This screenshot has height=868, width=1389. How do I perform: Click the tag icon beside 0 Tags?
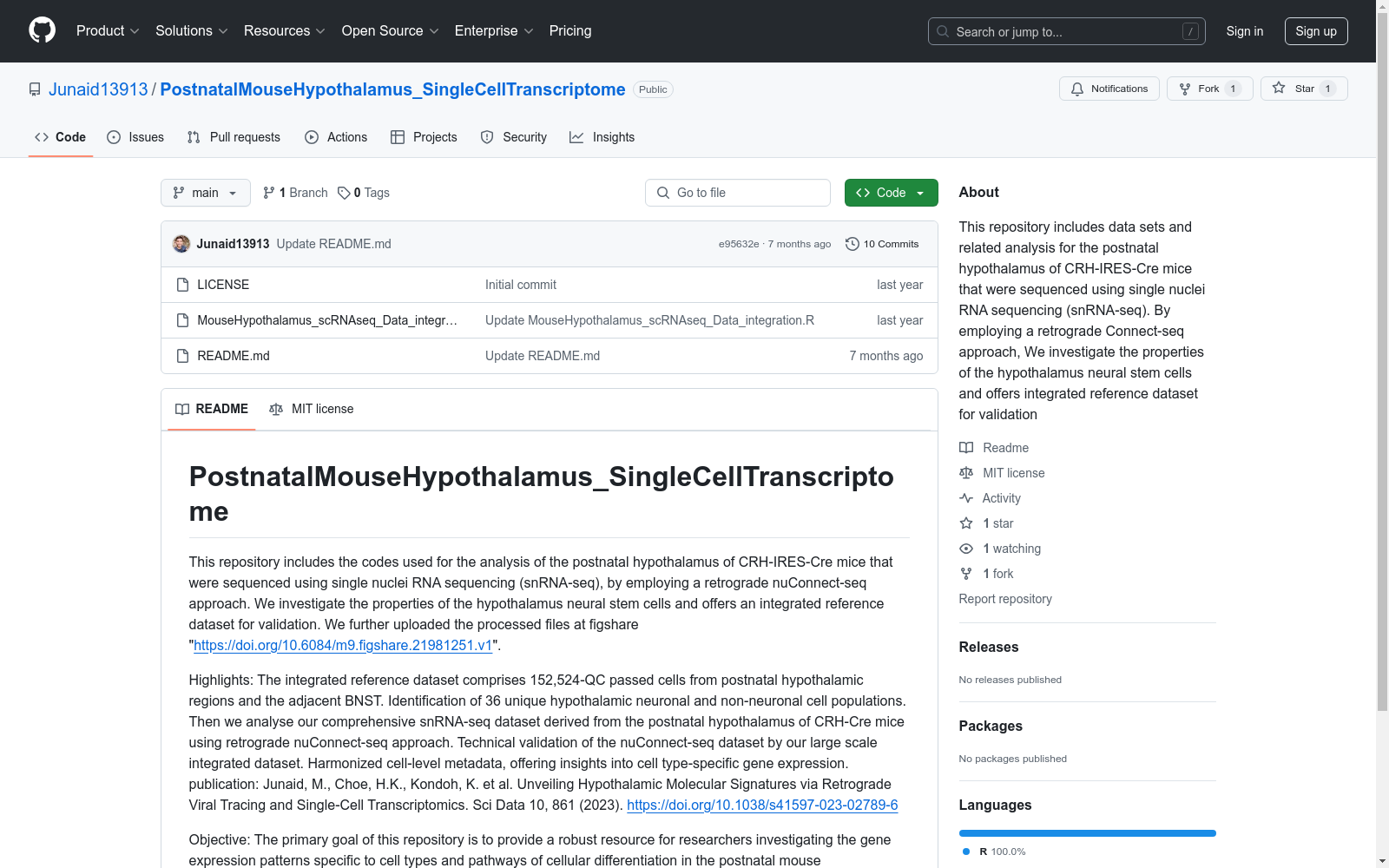click(x=344, y=193)
